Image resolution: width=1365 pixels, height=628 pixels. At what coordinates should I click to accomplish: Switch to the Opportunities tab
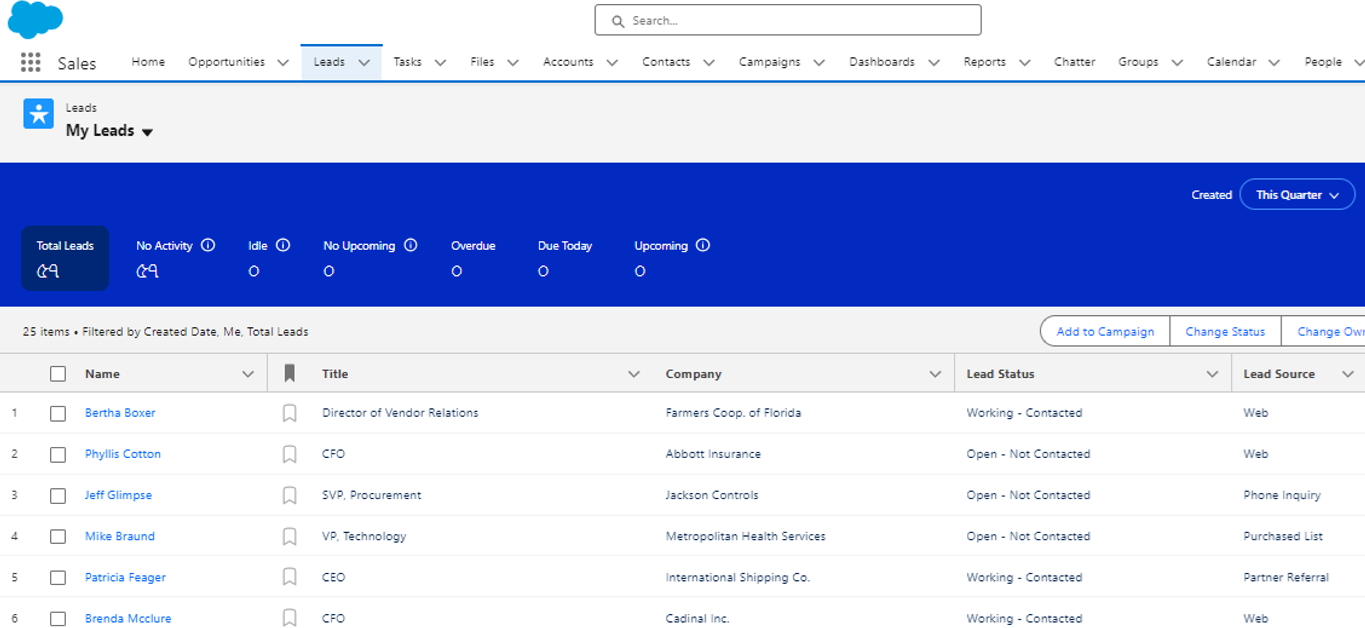(x=226, y=62)
